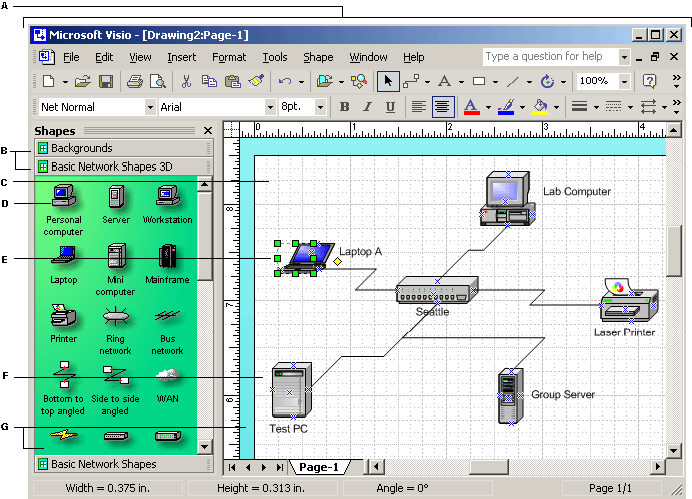This screenshot has width=692, height=499.
Task: Select the Line drawing tool
Action: pyautogui.click(x=512, y=81)
